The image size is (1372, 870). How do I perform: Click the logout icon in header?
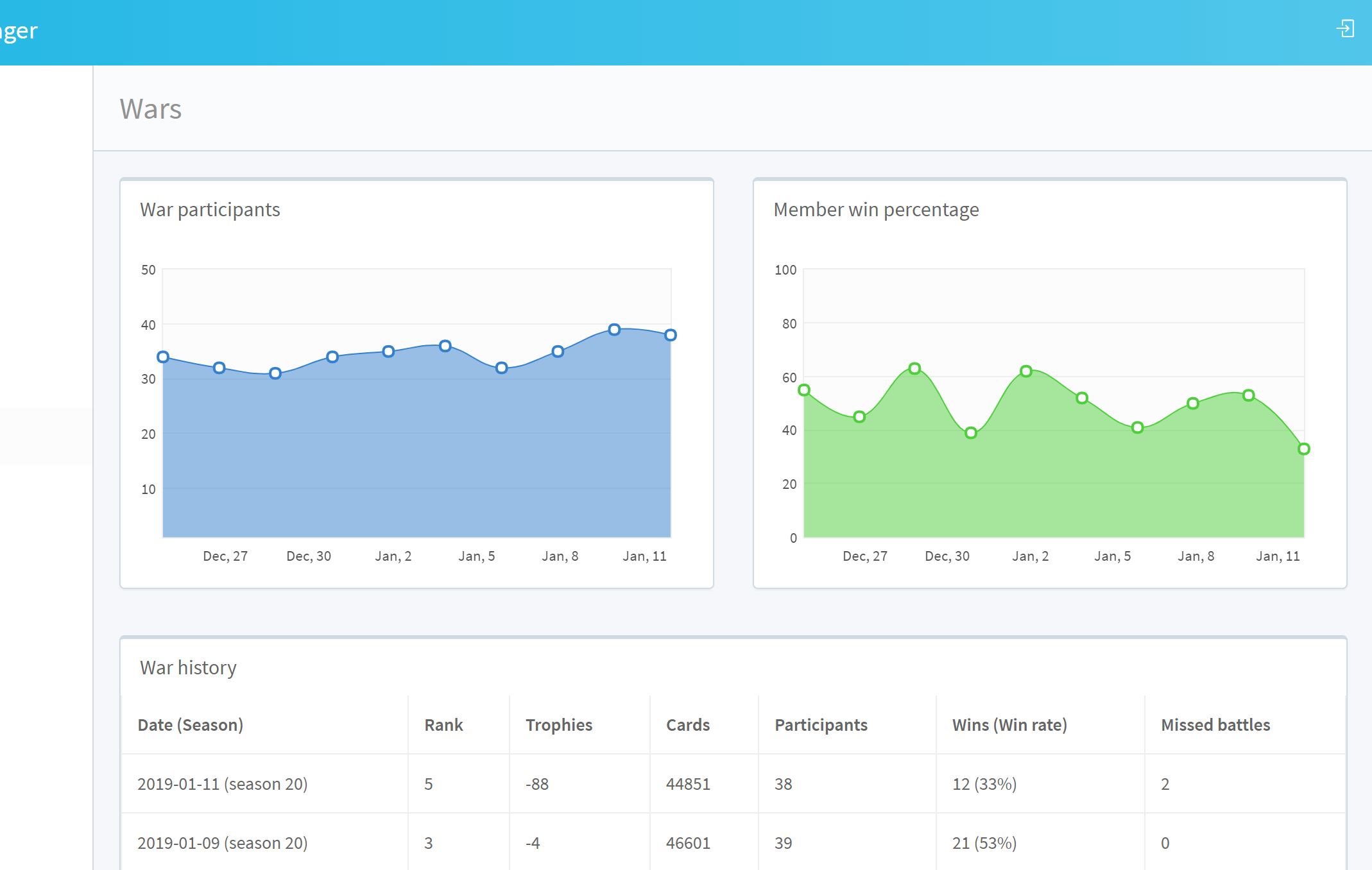pyautogui.click(x=1345, y=29)
